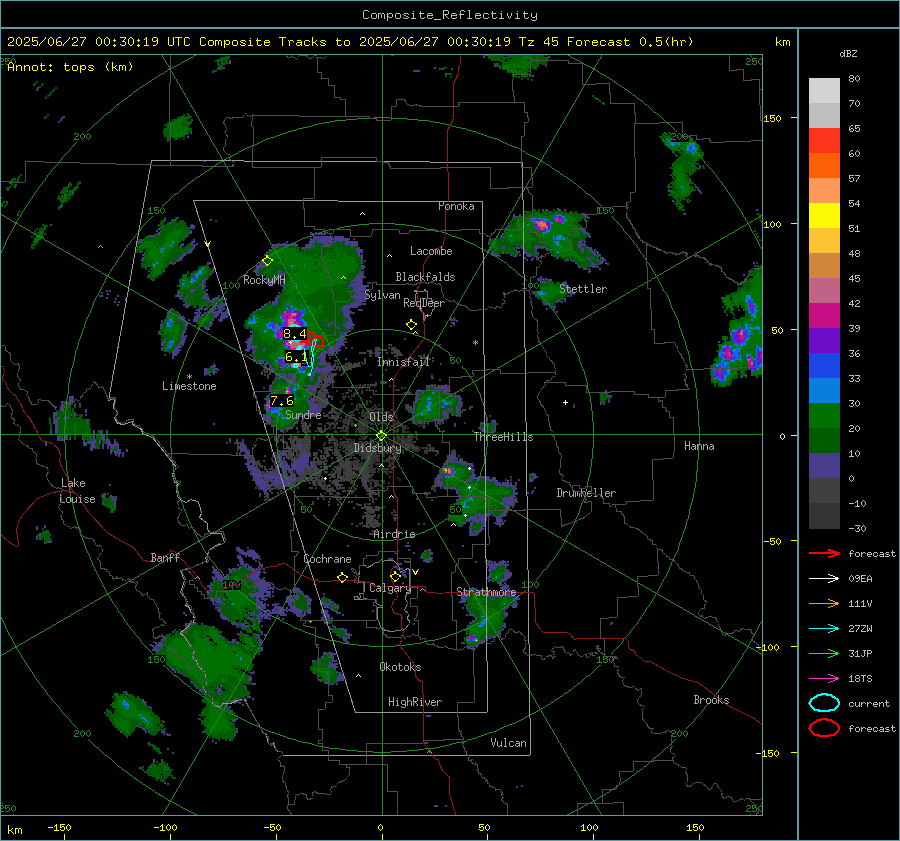The image size is (900, 841).
Task: Click the red forecast ellipse legend symbol
Action: (x=824, y=728)
